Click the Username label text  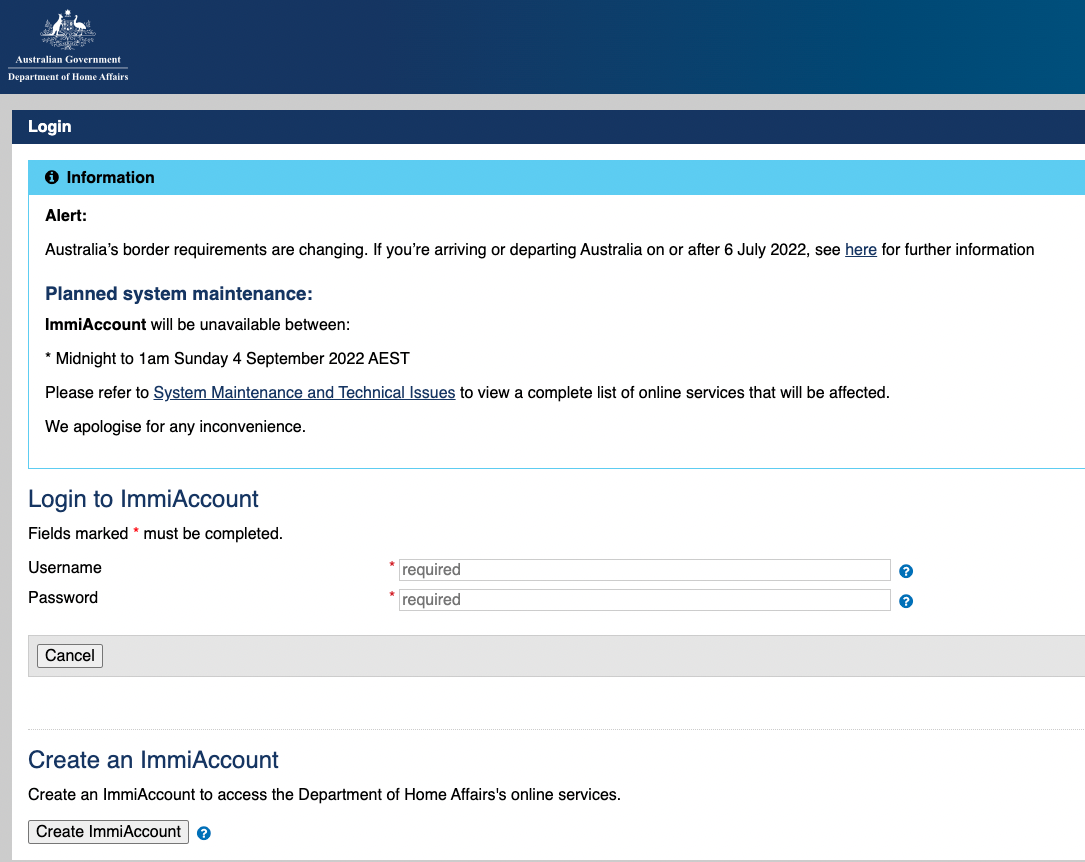coord(65,568)
